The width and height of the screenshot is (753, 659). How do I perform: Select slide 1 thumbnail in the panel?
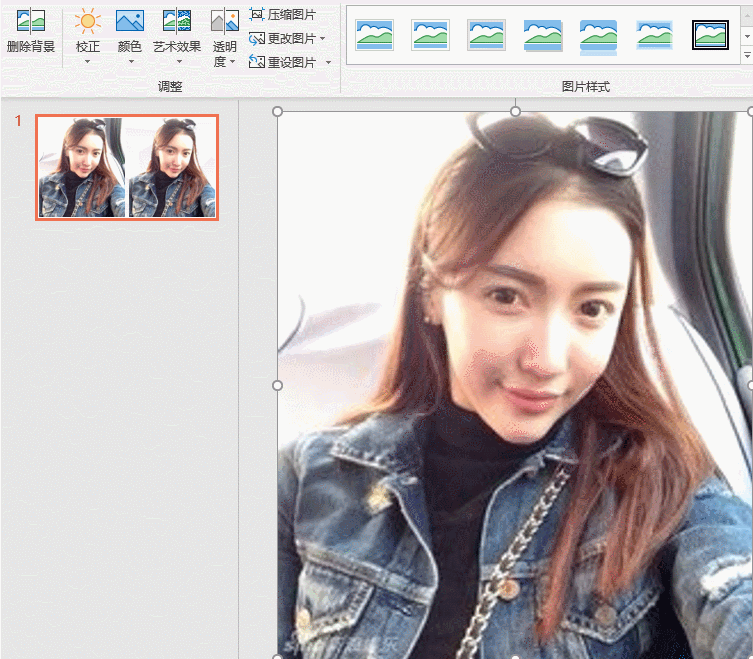click(x=126, y=167)
